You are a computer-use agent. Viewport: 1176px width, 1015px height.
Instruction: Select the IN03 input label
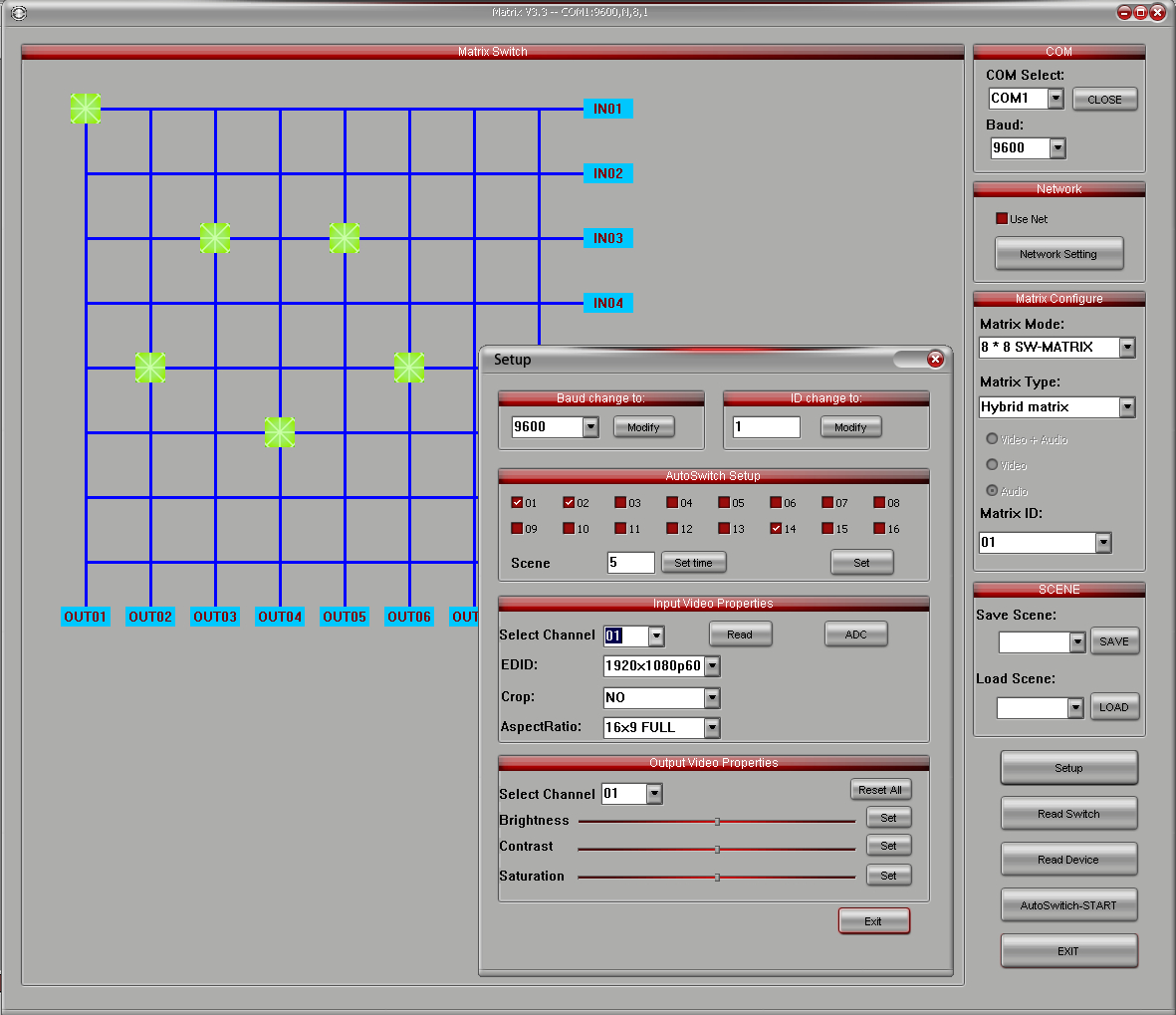coord(607,238)
